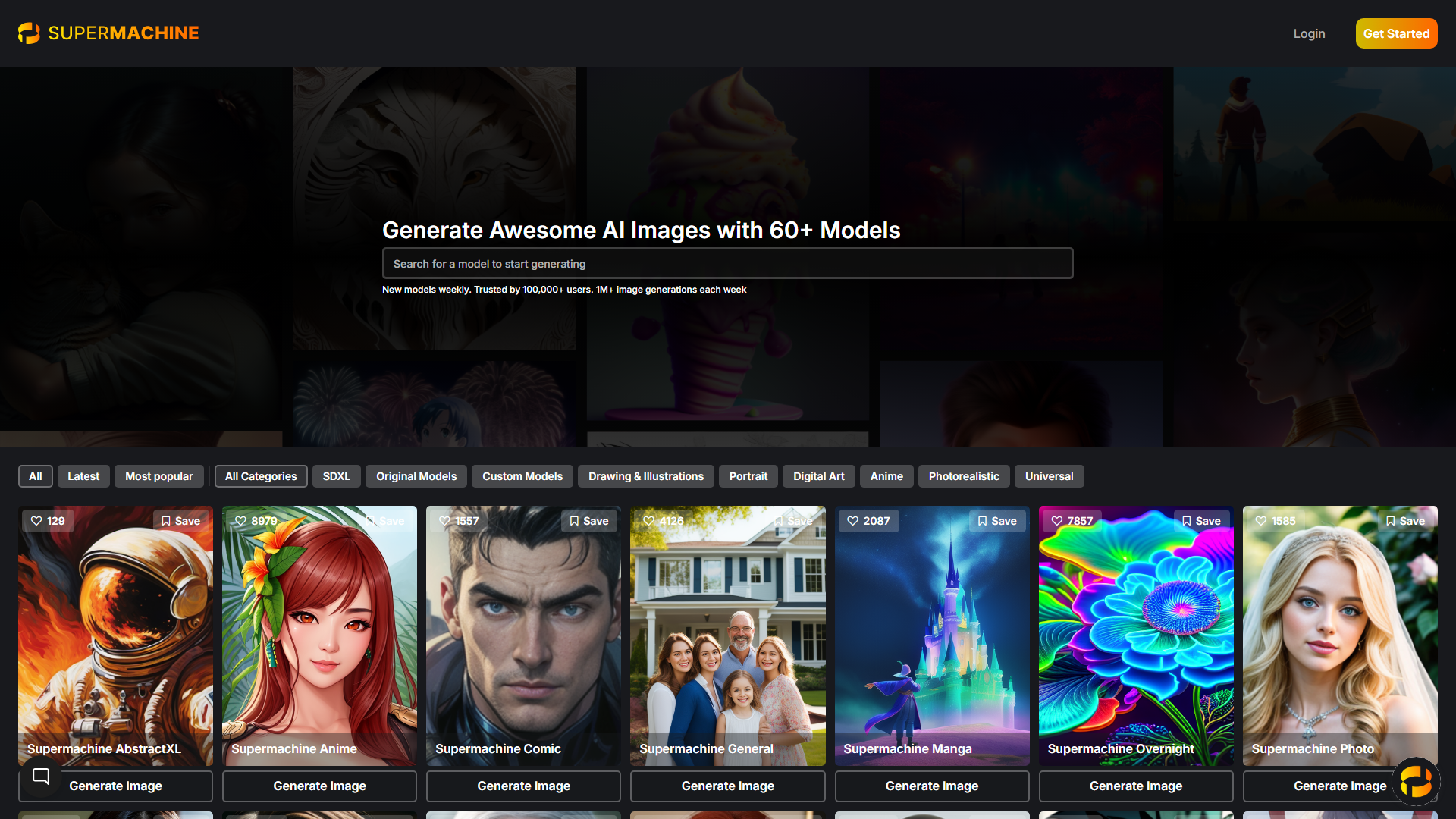The height and width of the screenshot is (819, 1456).
Task: Filter by Original Models
Action: [x=416, y=476]
